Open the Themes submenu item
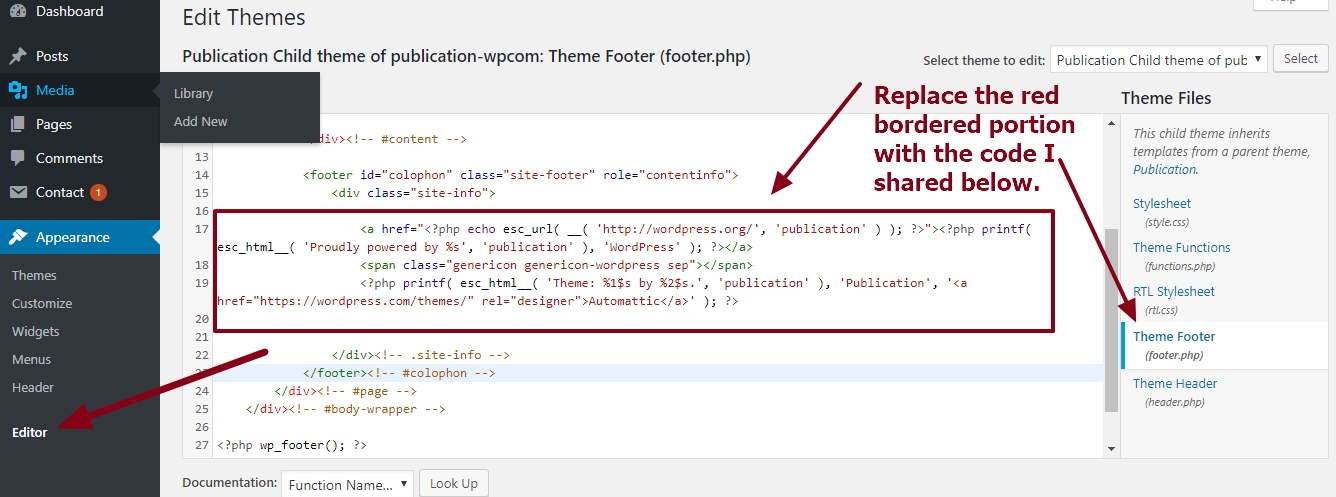 point(34,275)
